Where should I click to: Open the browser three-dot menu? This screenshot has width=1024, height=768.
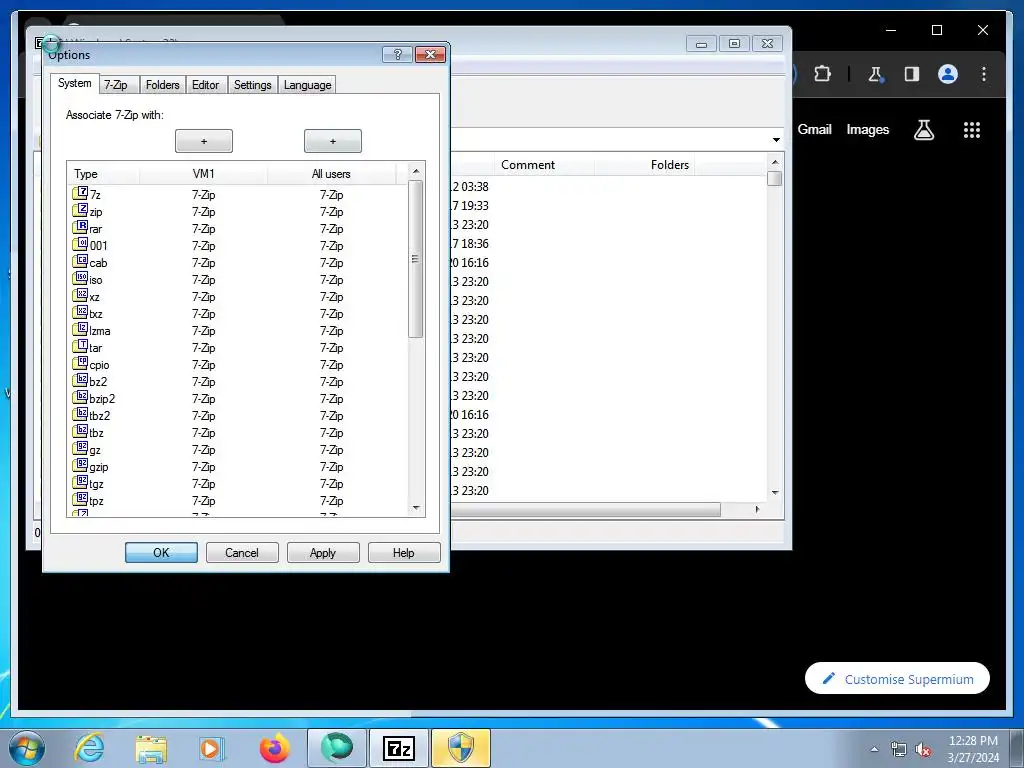984,74
